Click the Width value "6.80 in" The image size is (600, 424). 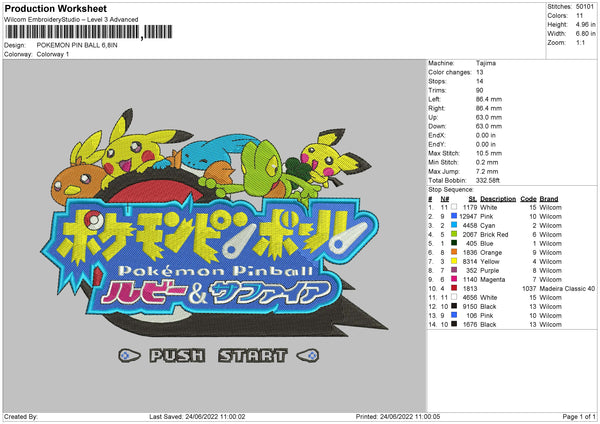pos(585,34)
